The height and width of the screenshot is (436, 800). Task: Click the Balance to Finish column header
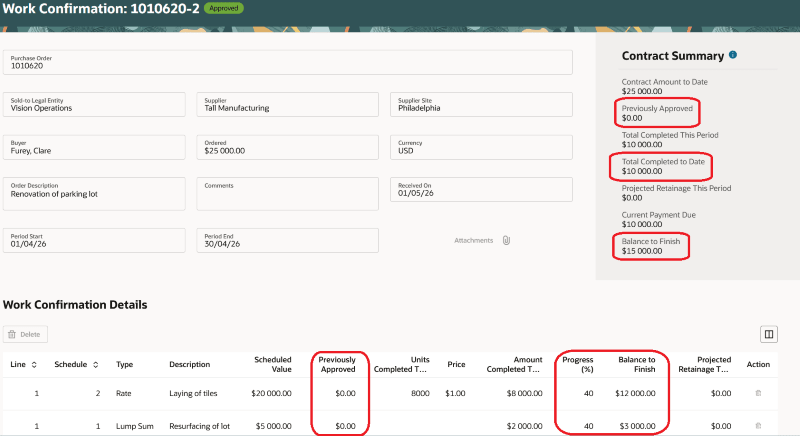click(x=637, y=365)
